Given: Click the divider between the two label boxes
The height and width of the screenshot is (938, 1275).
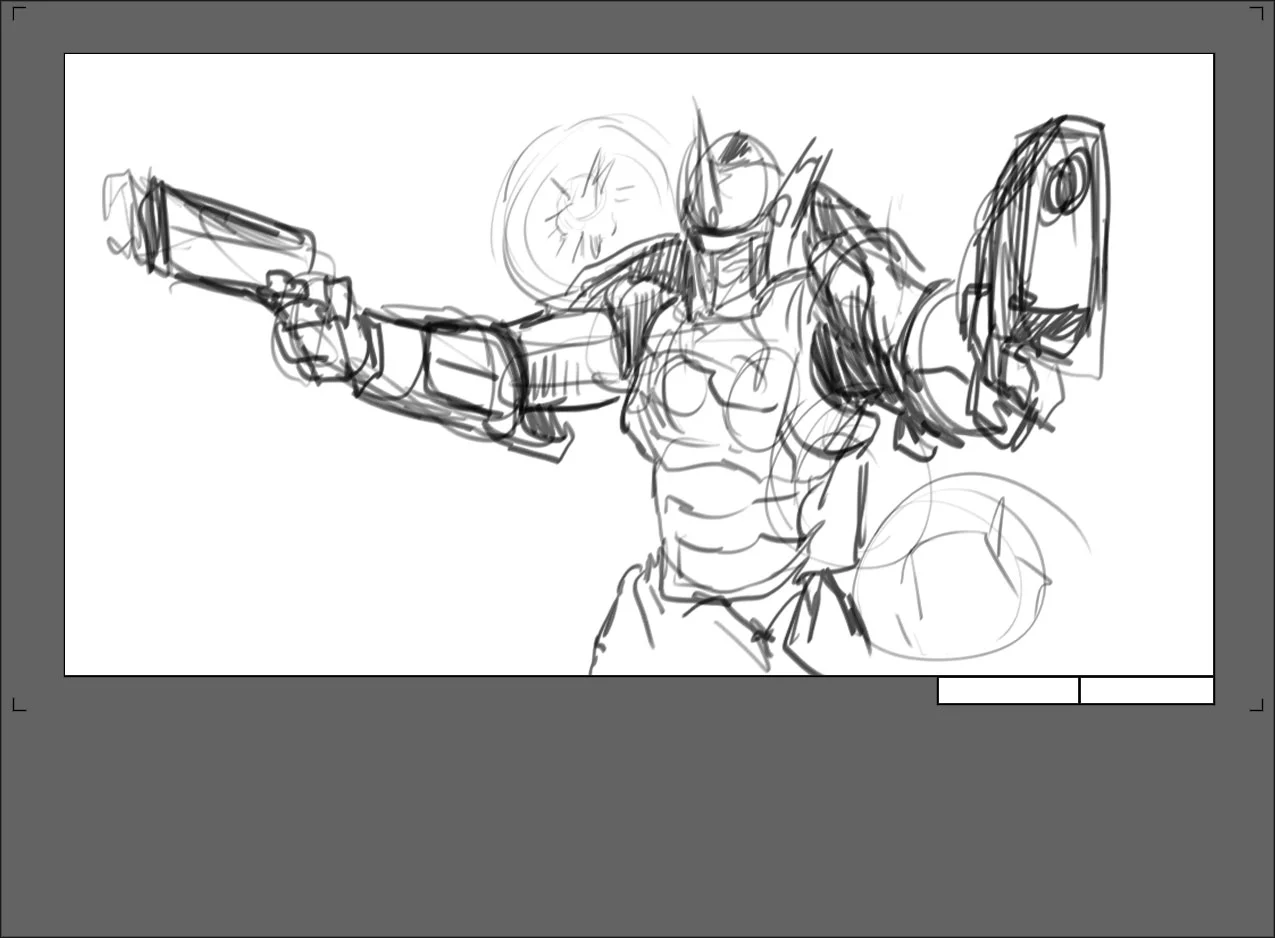Looking at the screenshot, I should 1080,691.
